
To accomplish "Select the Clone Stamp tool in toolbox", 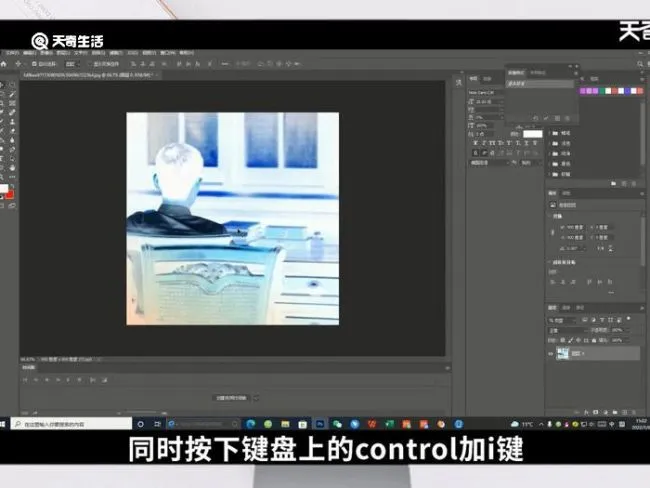I will click(x=12, y=121).
